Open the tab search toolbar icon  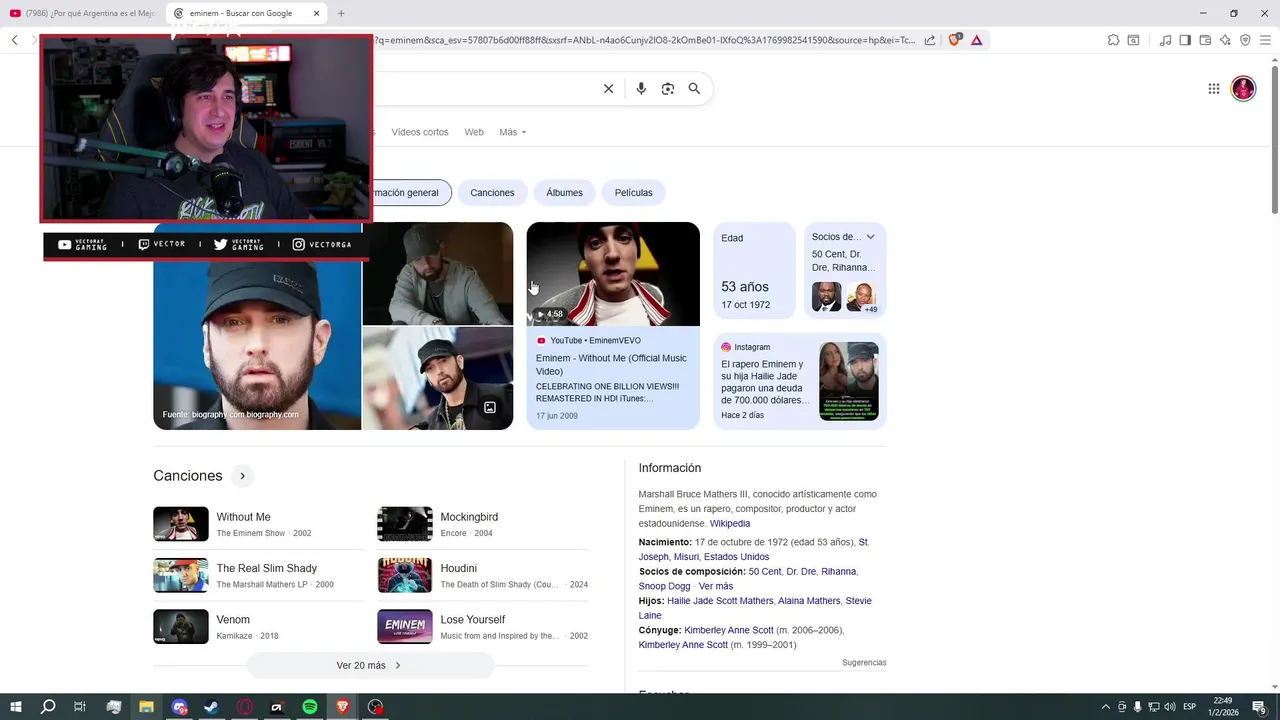1133,40
